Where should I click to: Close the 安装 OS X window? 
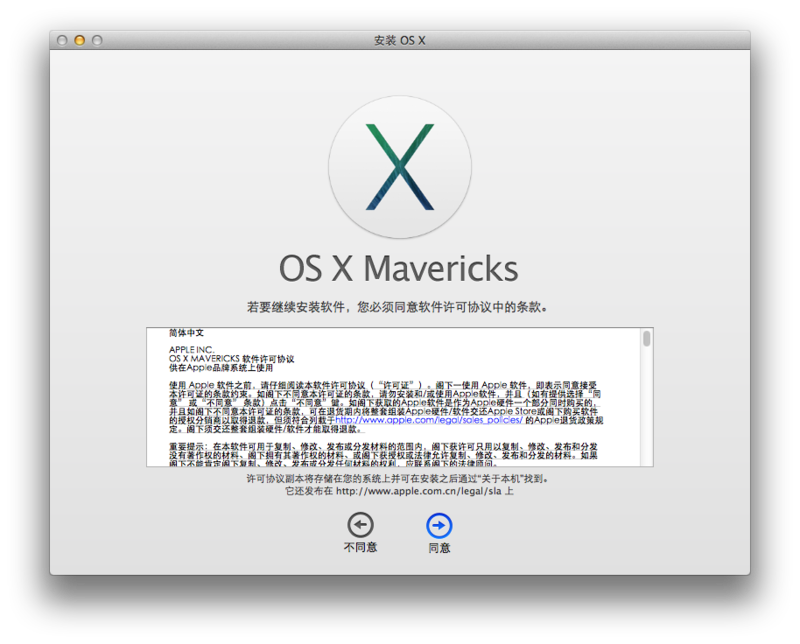(x=62, y=40)
